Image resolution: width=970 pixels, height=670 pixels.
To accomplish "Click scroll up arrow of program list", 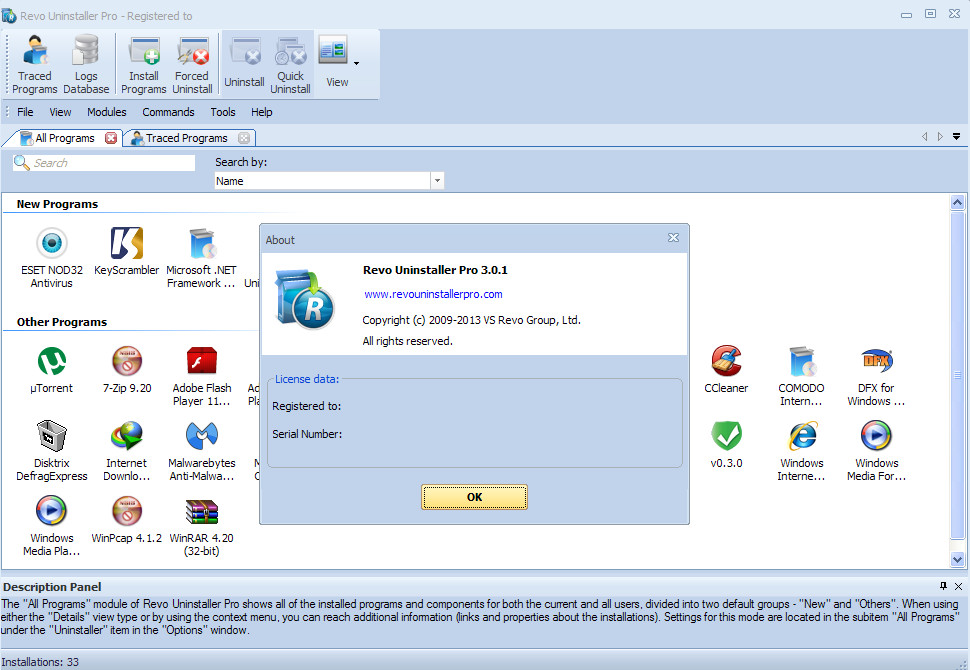I will pyautogui.click(x=957, y=202).
